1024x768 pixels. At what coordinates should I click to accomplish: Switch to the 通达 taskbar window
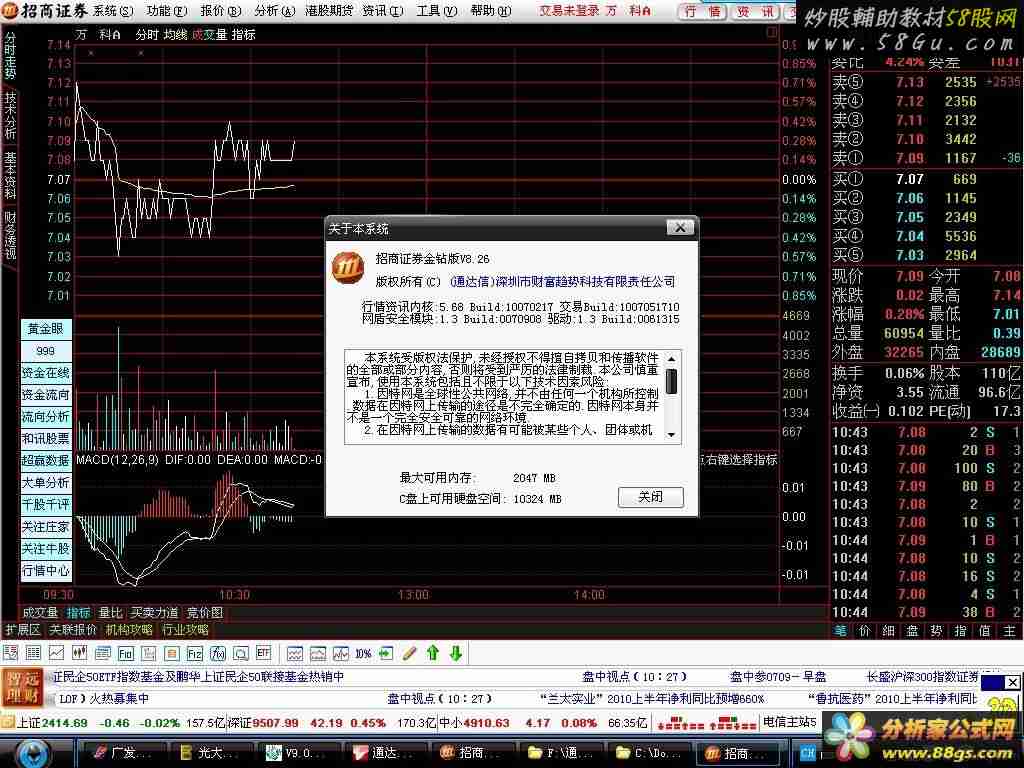385,754
